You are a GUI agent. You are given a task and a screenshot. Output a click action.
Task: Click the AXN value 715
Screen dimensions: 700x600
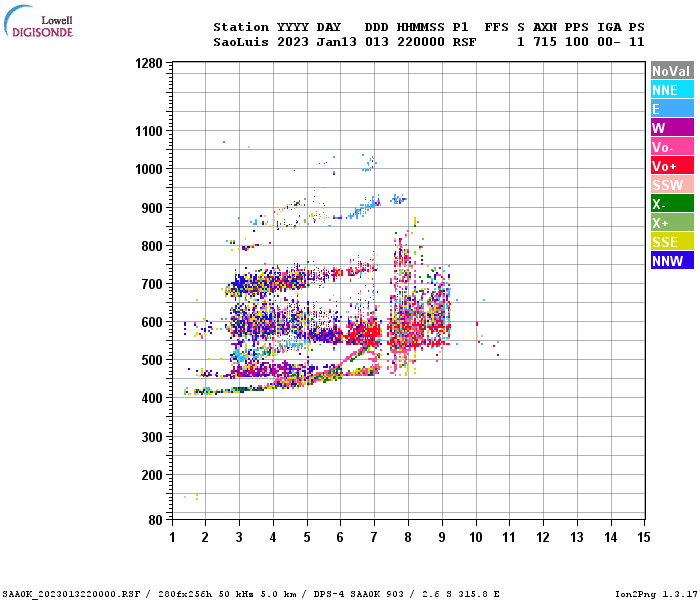click(545, 42)
